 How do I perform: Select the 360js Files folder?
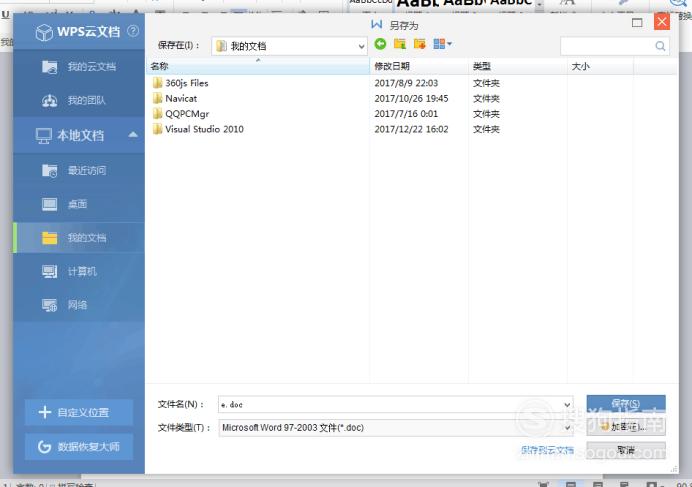pyautogui.click(x=187, y=83)
